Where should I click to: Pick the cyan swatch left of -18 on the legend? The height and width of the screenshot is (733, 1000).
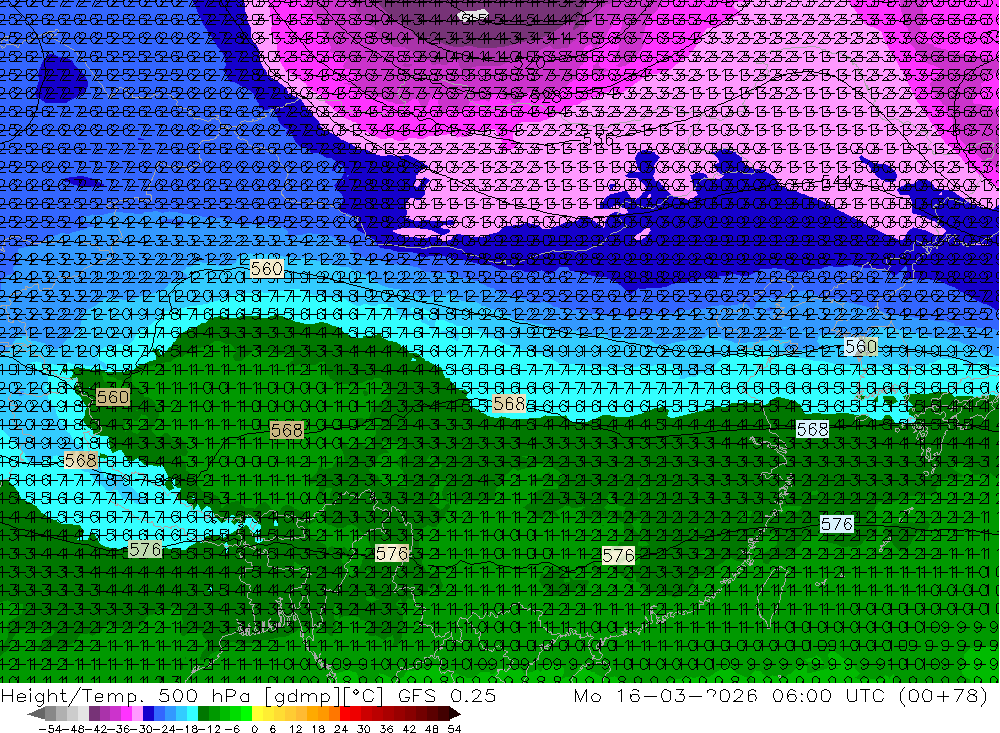coord(192,713)
